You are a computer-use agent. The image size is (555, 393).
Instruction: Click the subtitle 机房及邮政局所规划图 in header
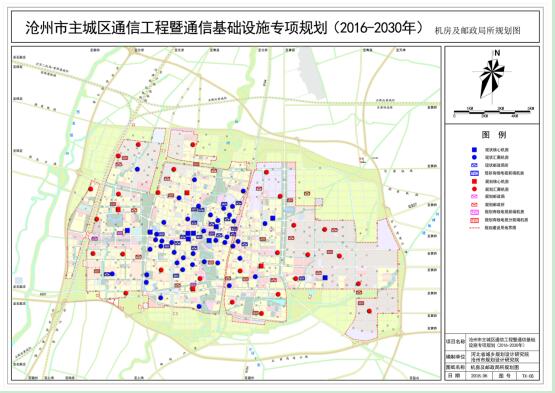tap(477, 30)
